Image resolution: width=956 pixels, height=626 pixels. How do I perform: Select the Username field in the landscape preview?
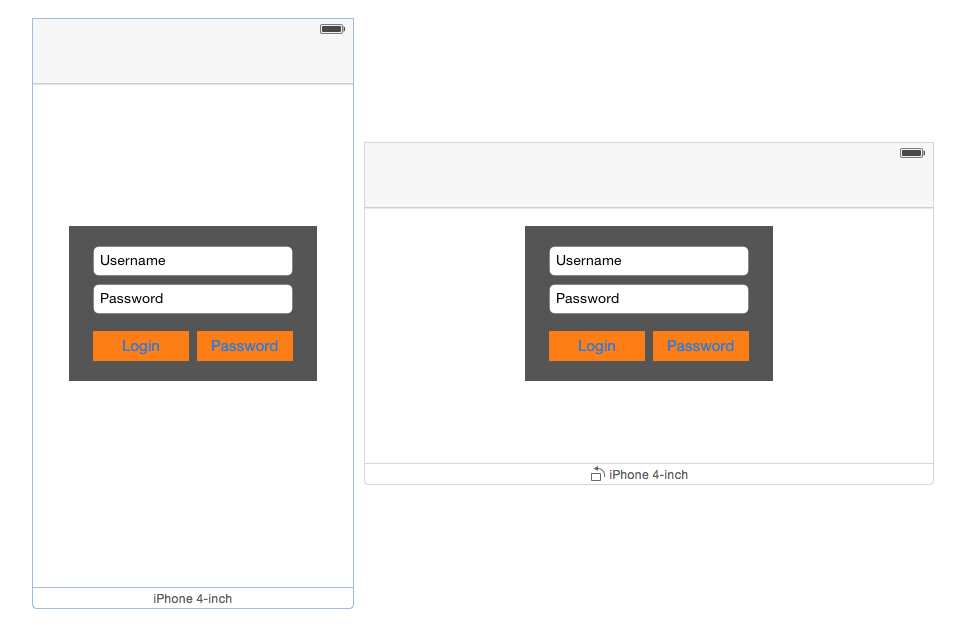(x=649, y=261)
